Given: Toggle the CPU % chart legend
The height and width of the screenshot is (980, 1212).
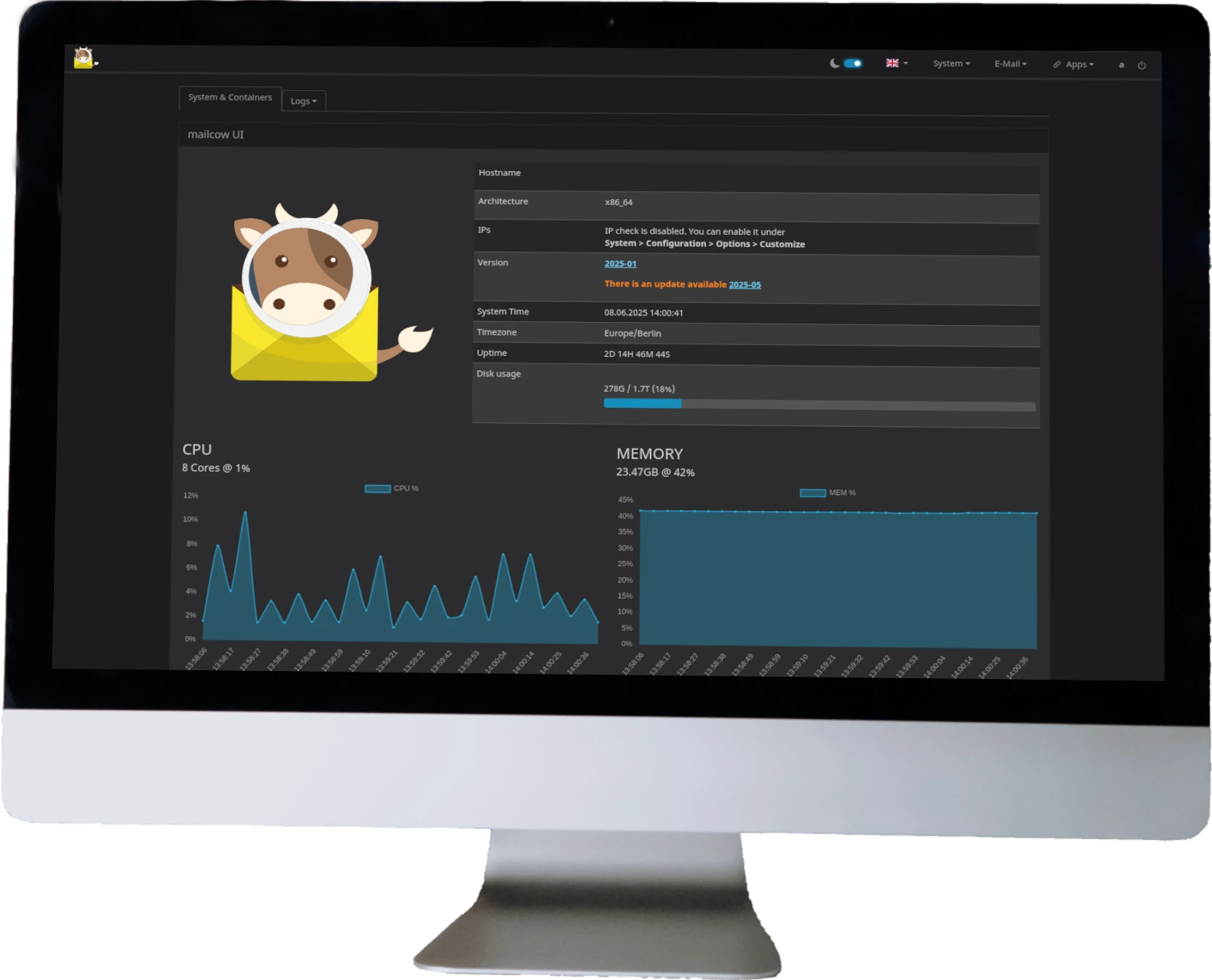Looking at the screenshot, I should 391,489.
